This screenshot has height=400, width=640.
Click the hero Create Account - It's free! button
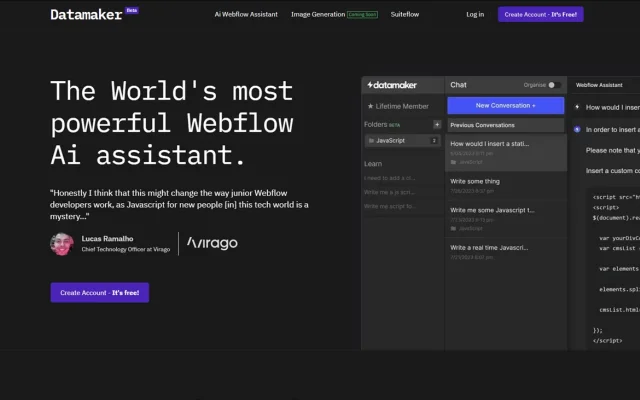click(100, 293)
